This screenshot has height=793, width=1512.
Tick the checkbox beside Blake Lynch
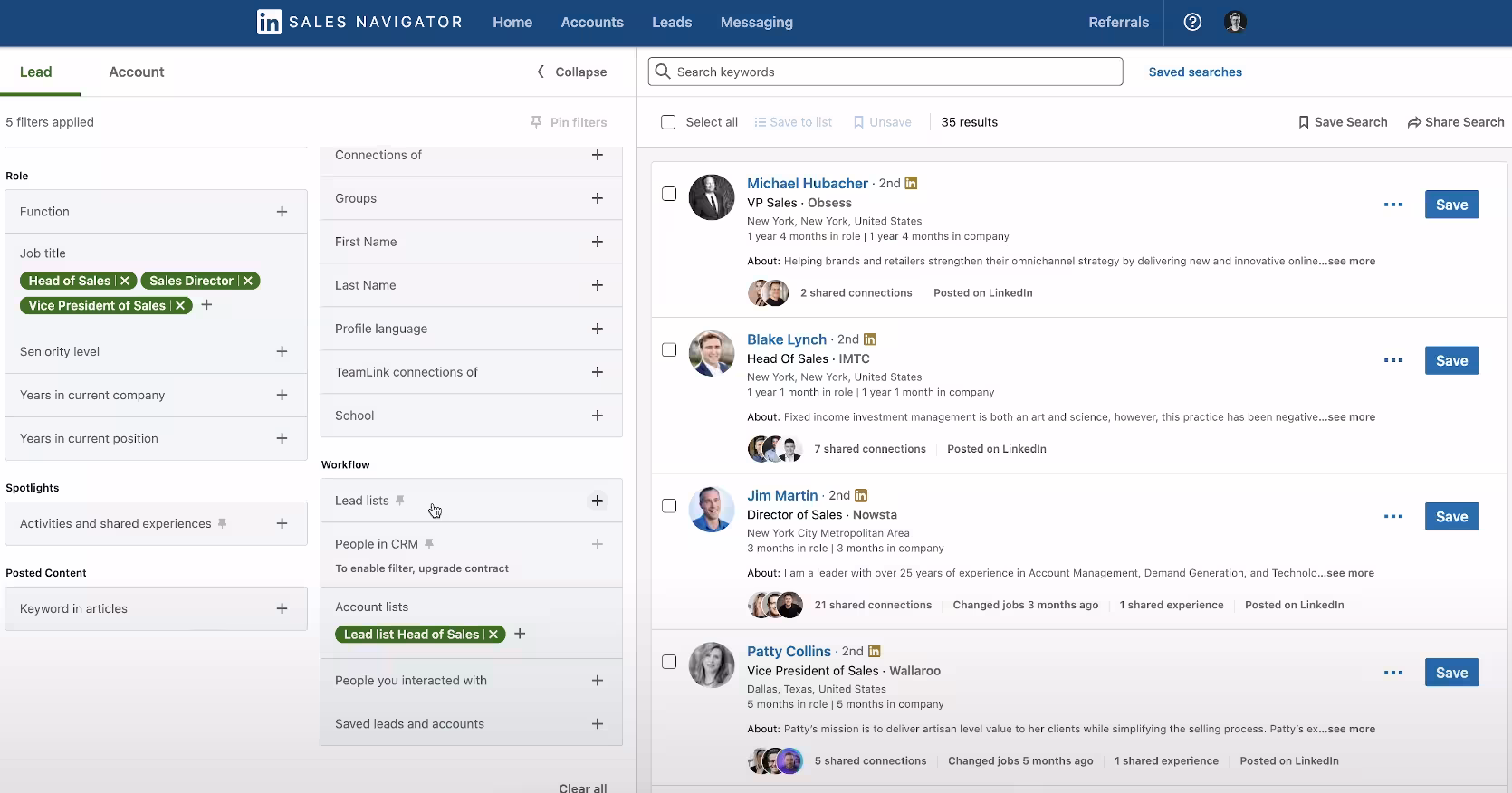pyautogui.click(x=669, y=349)
